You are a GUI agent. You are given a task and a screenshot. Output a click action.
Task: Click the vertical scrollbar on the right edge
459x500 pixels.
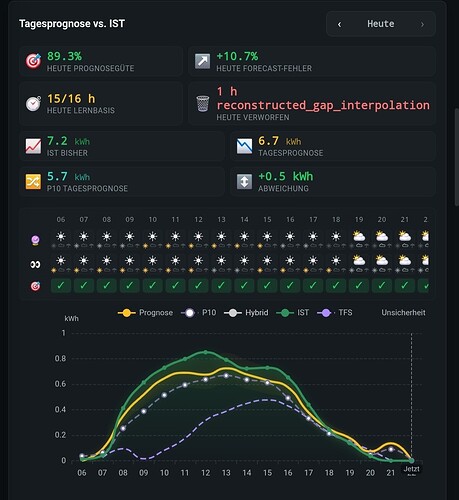point(456,157)
